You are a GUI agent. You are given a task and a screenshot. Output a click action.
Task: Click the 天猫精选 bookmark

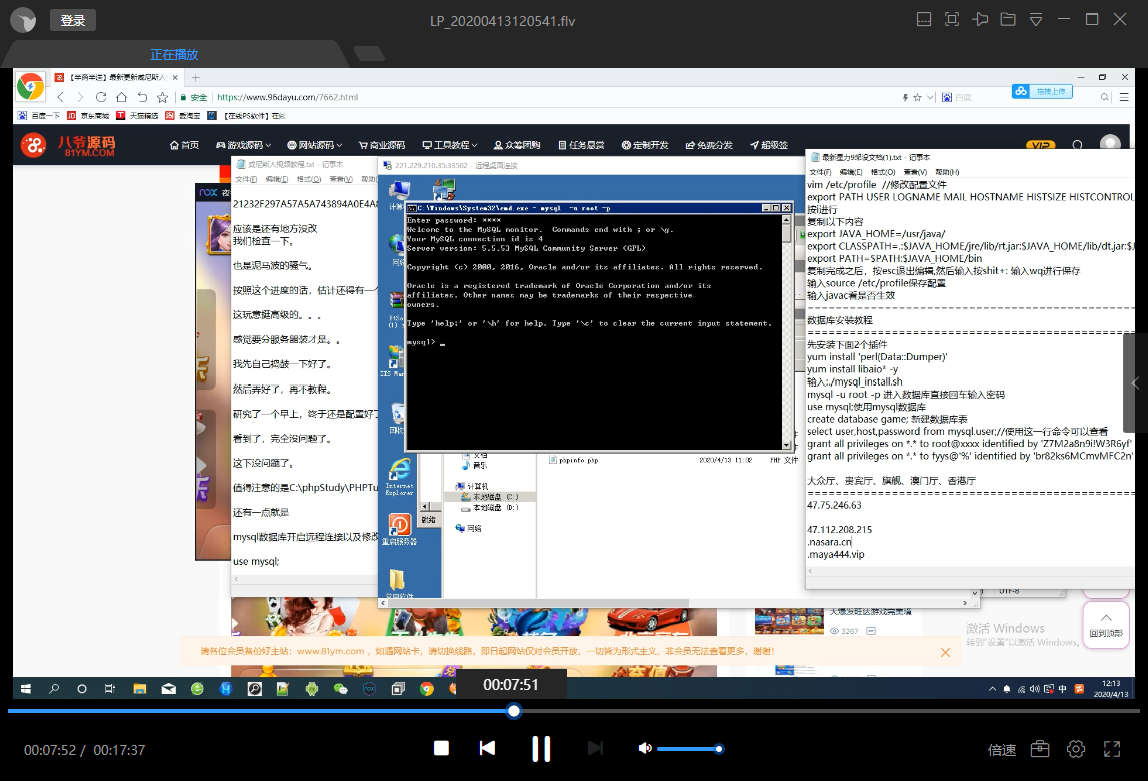137,116
